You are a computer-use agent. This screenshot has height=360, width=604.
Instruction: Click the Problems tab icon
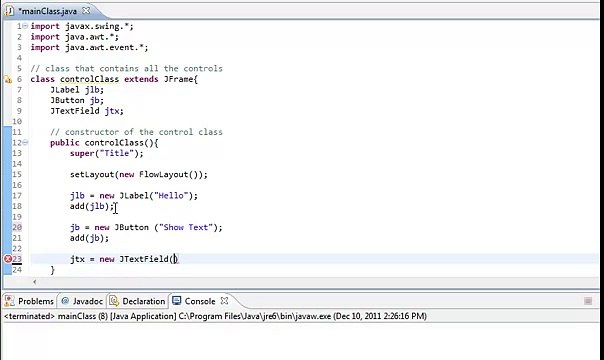(10, 301)
